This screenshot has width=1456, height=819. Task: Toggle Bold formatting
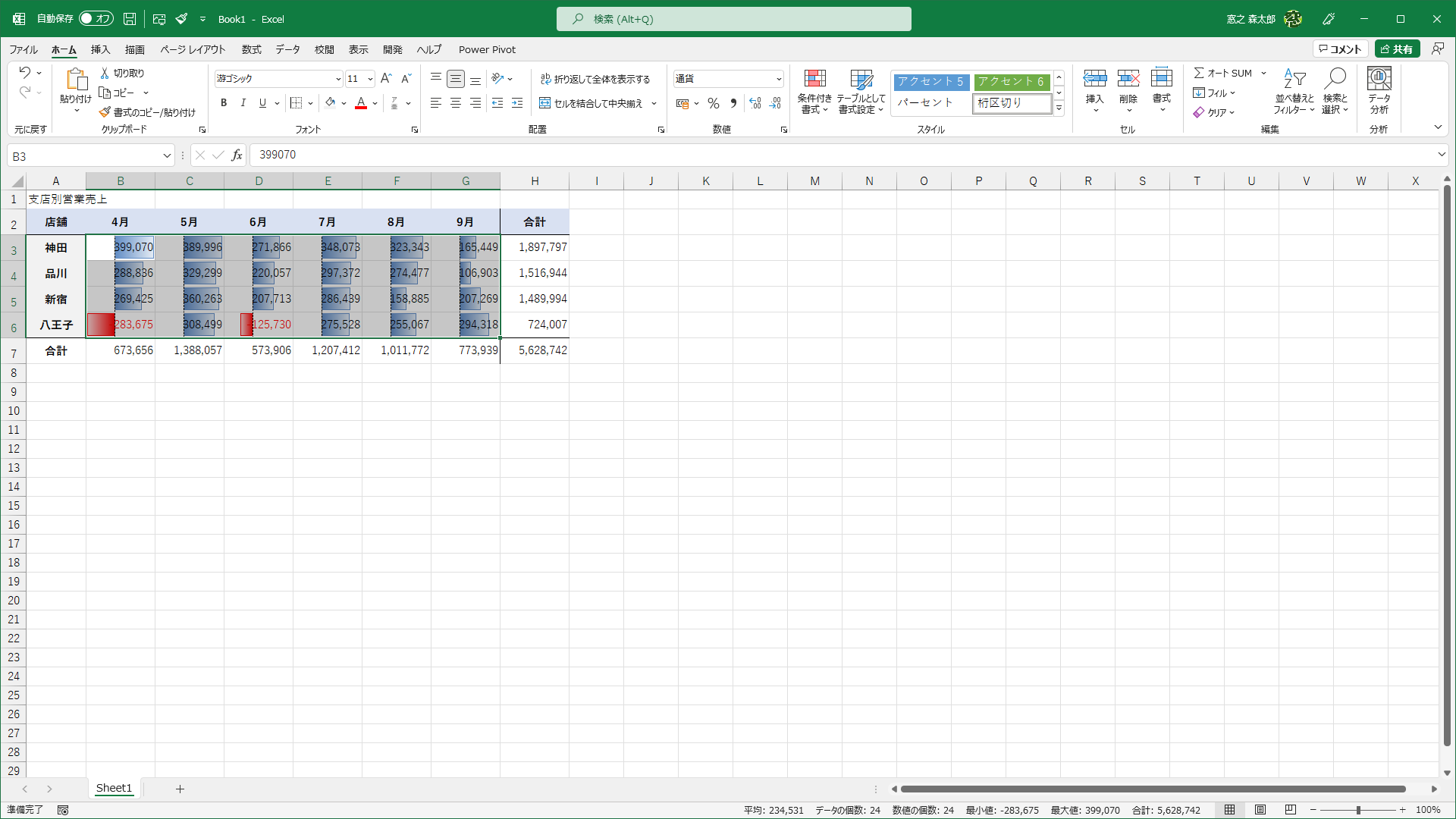pyautogui.click(x=224, y=103)
